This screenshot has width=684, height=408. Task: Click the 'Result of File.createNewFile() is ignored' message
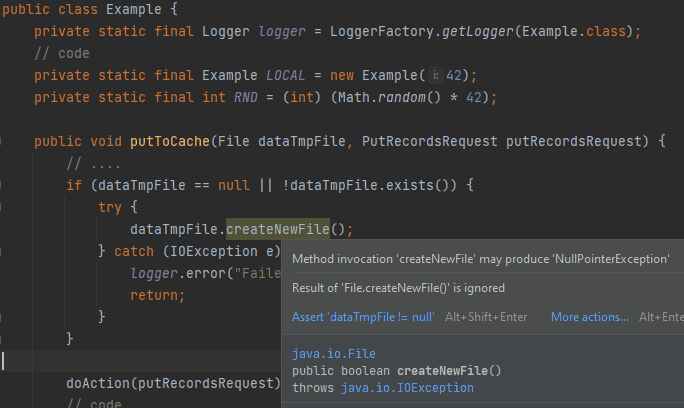point(398,288)
